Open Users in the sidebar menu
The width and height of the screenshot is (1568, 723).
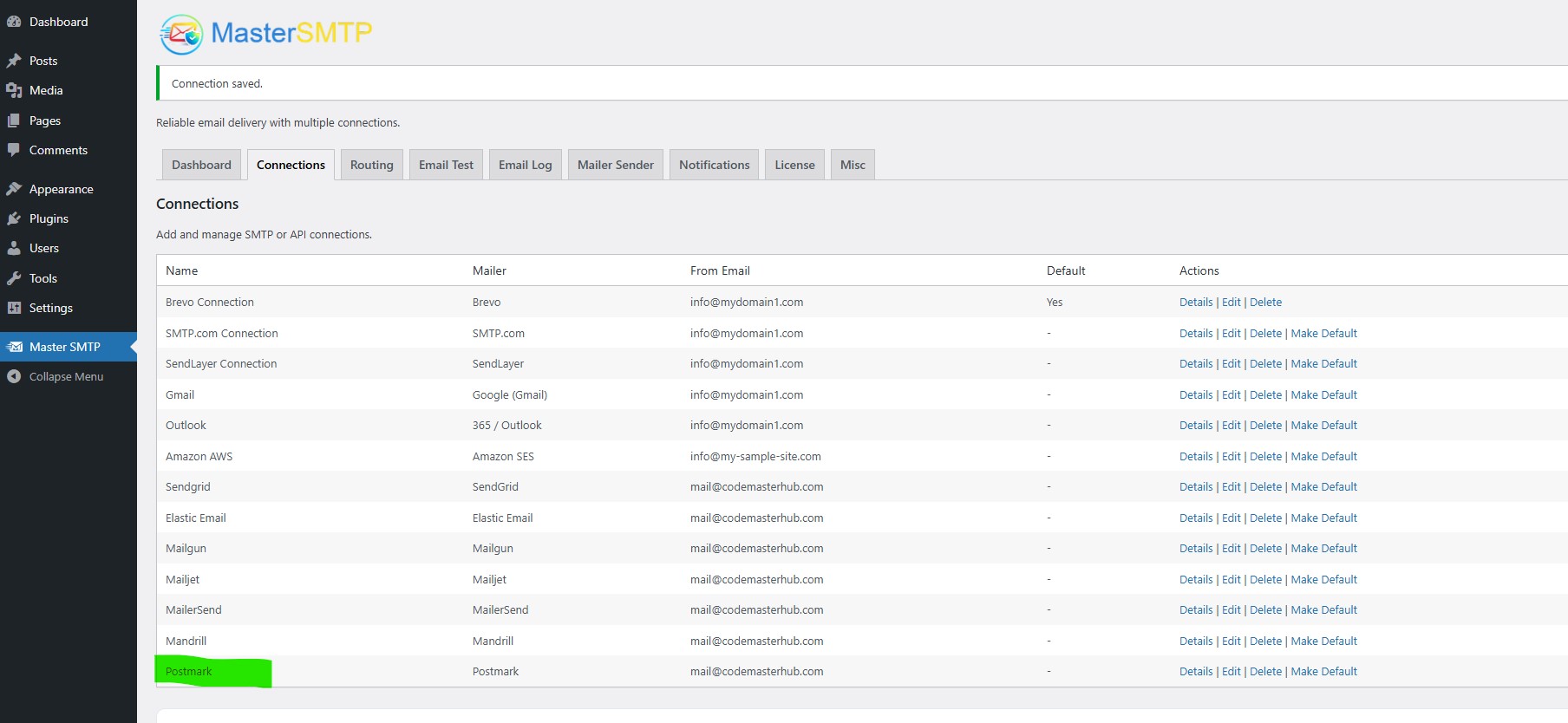tap(44, 248)
